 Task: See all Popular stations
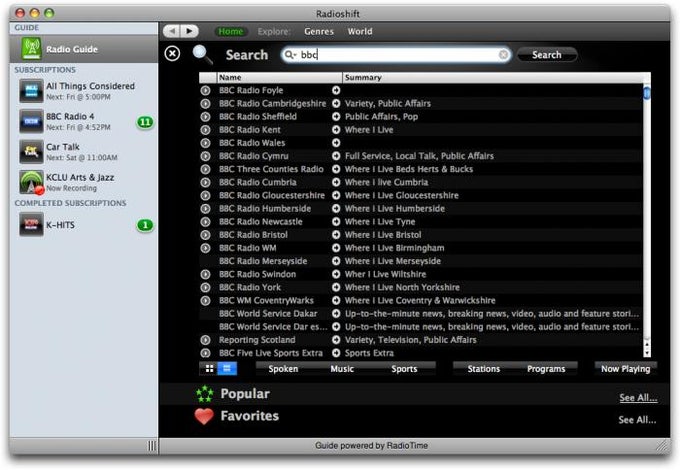[x=638, y=398]
